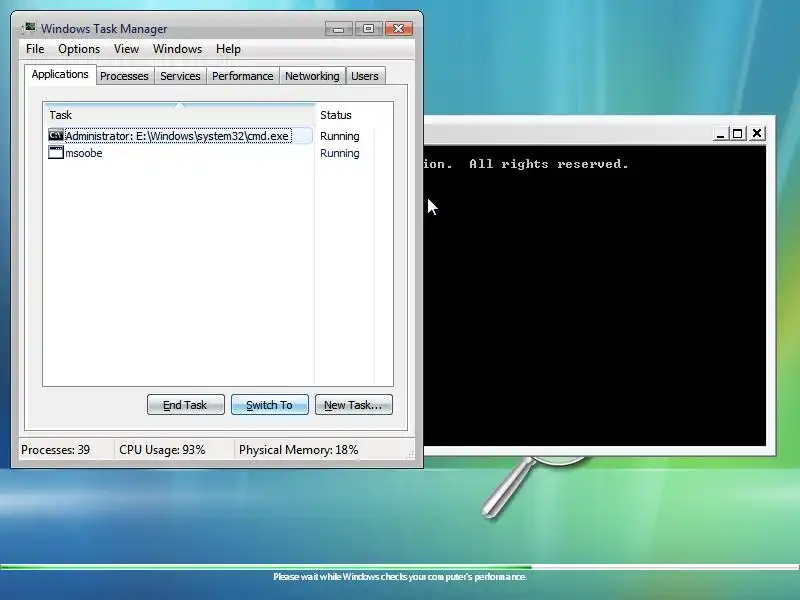Open the Help menu

click(x=228, y=49)
